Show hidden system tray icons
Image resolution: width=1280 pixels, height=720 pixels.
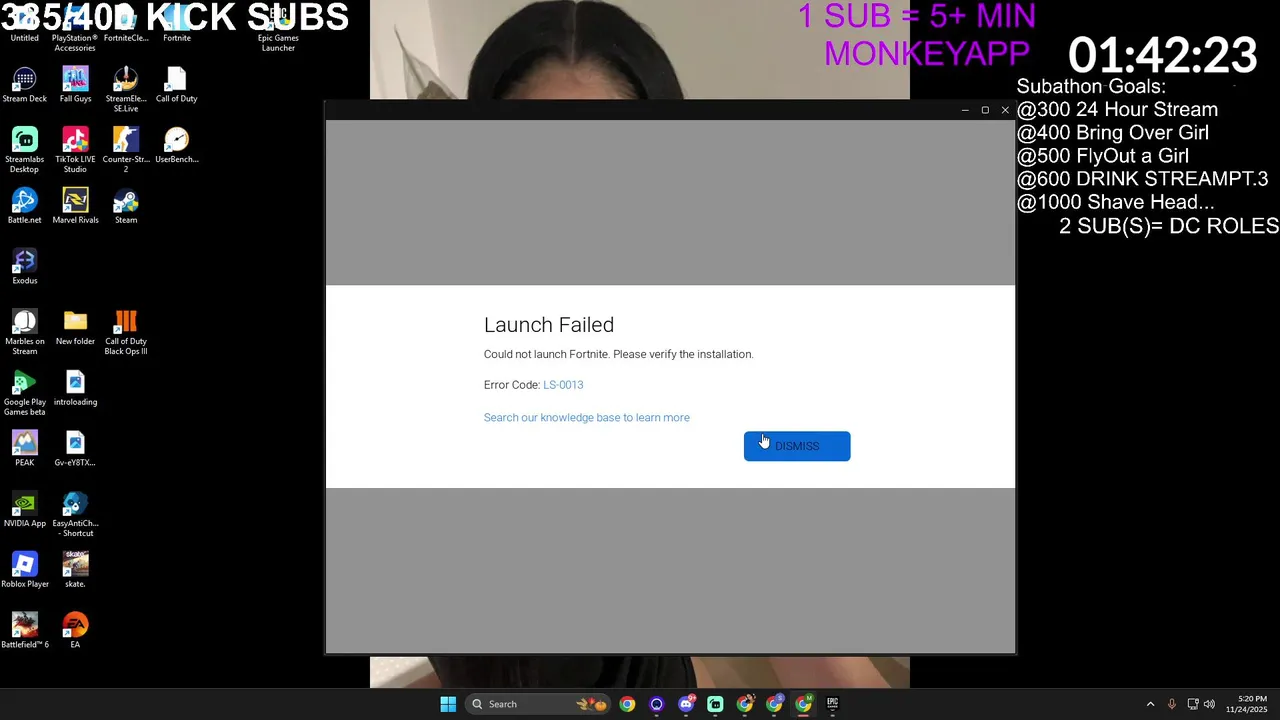click(x=1150, y=704)
